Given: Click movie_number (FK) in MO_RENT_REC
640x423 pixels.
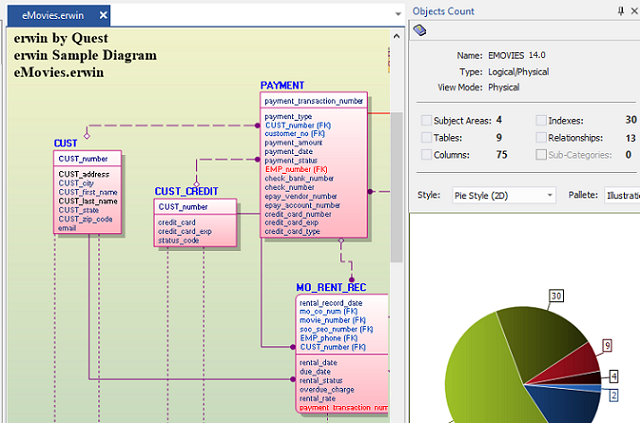Looking at the screenshot, I should click(332, 320).
